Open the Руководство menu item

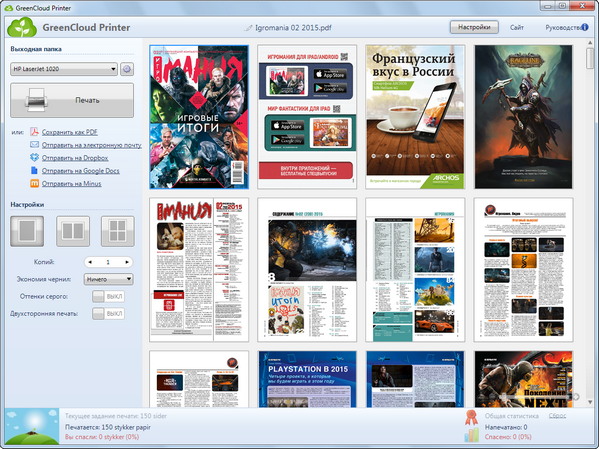(563, 28)
